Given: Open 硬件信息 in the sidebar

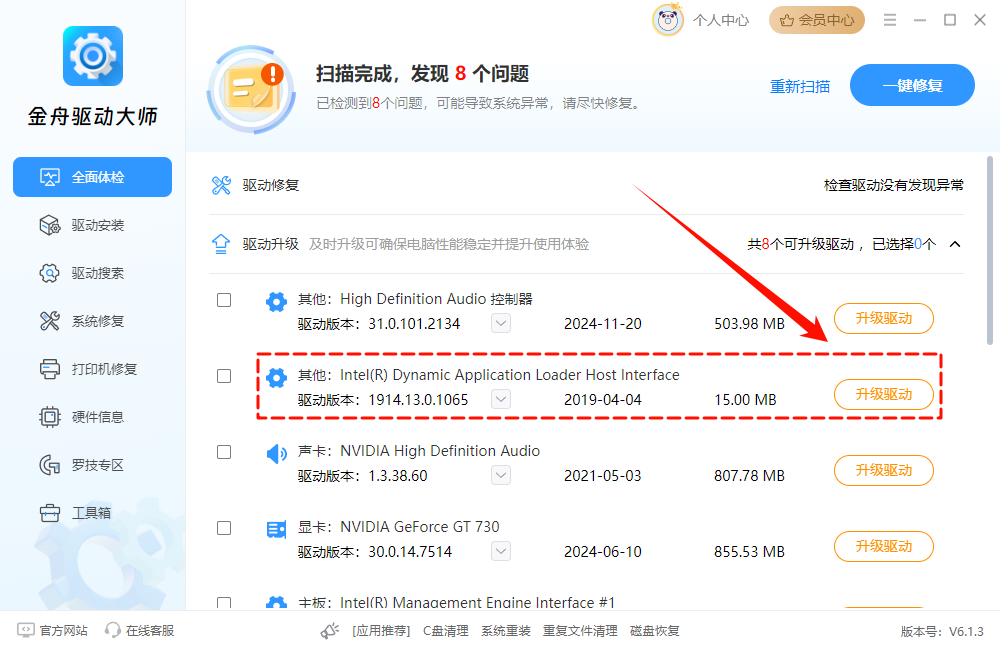Looking at the screenshot, I should point(92,417).
